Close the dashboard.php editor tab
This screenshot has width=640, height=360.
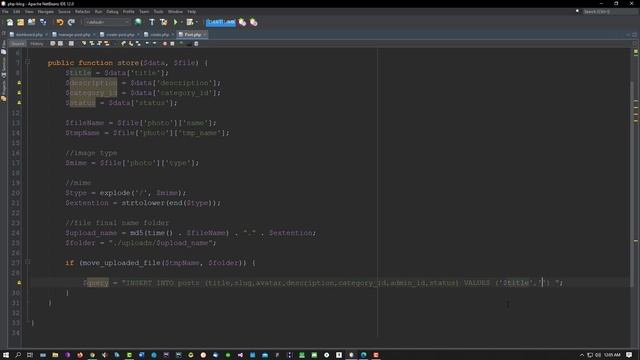point(46,35)
